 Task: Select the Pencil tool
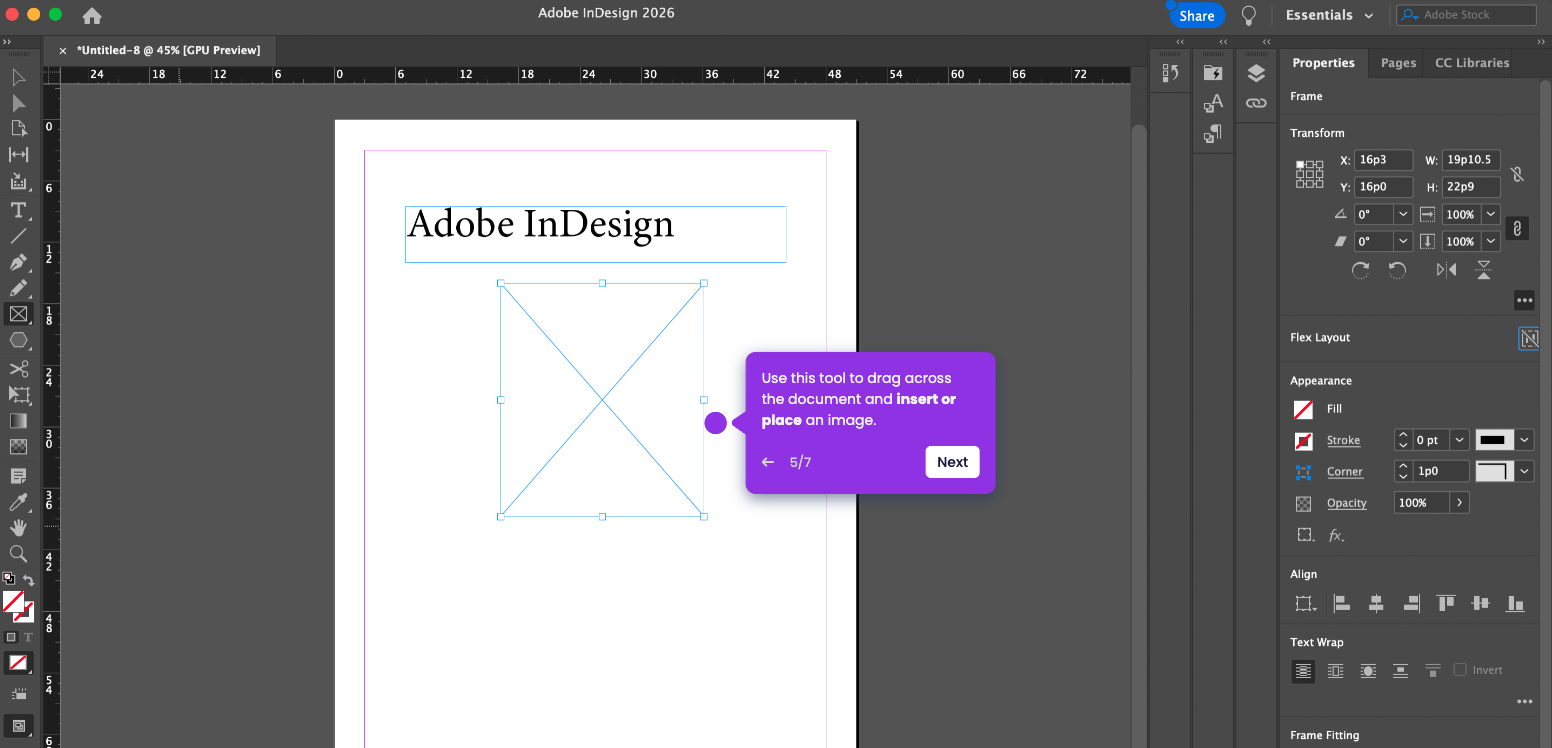(18, 288)
